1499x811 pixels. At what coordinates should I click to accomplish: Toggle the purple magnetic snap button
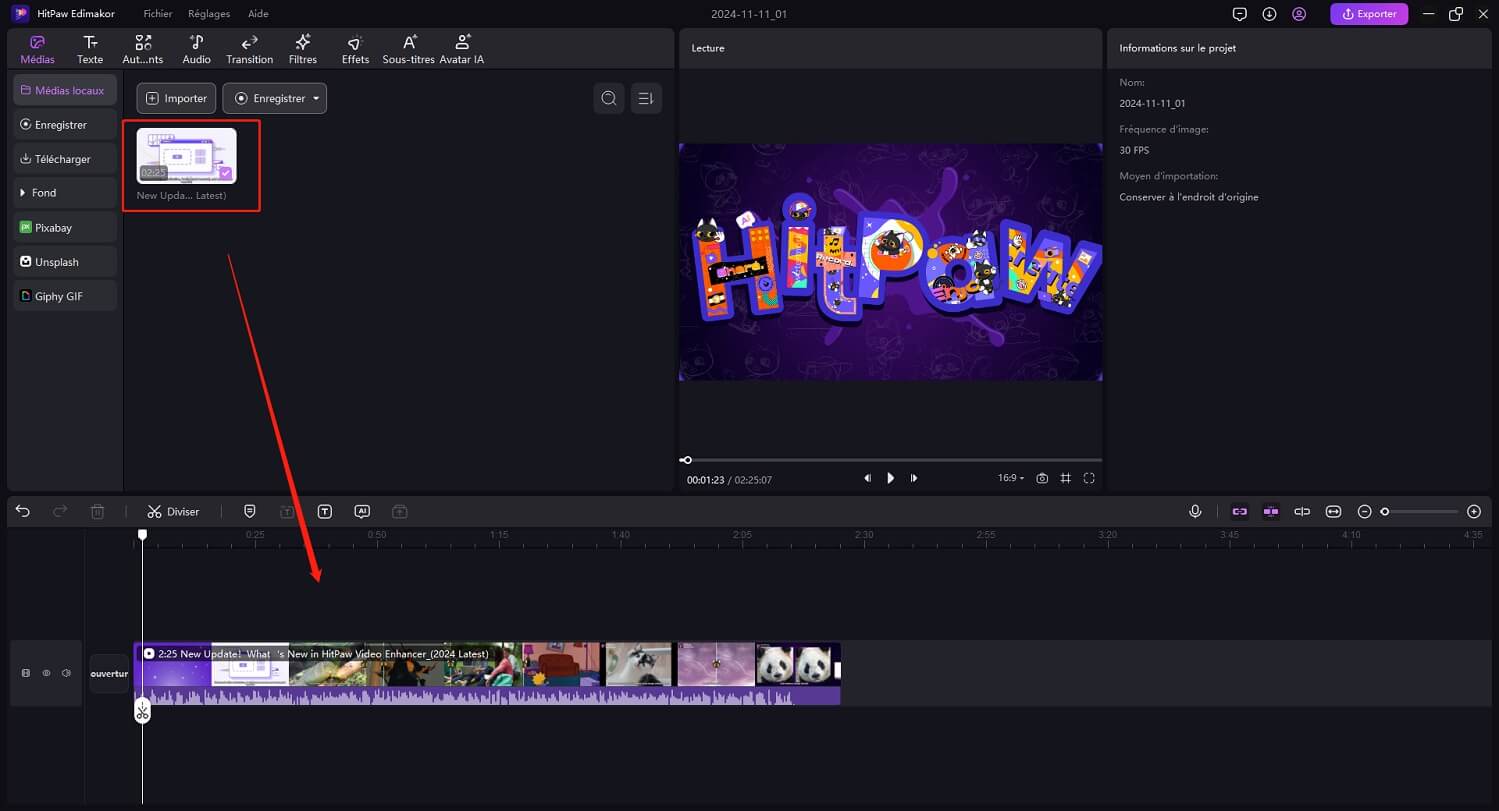[x=1271, y=511]
